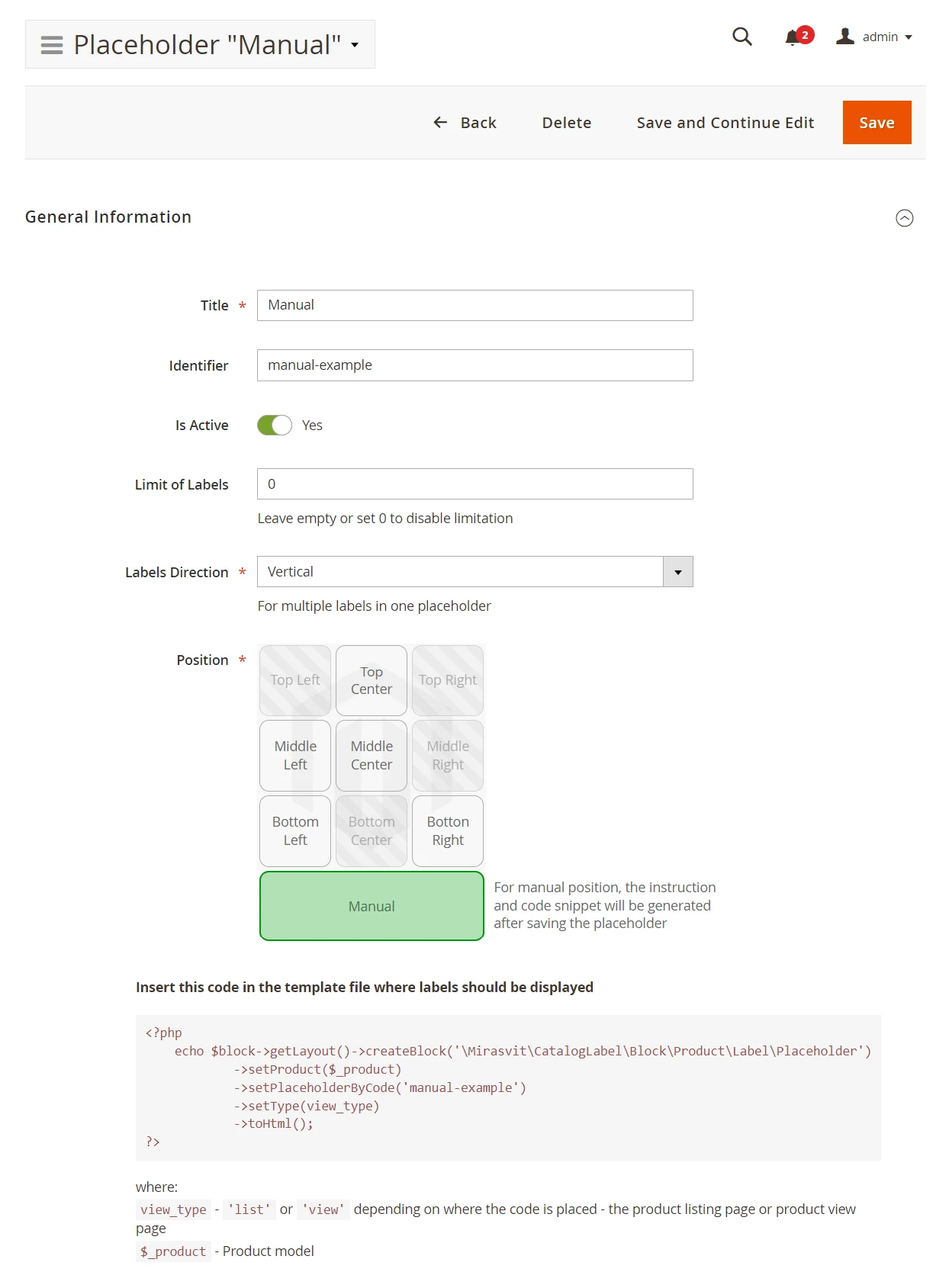
Task: Click the Identifier text field
Action: pos(474,365)
